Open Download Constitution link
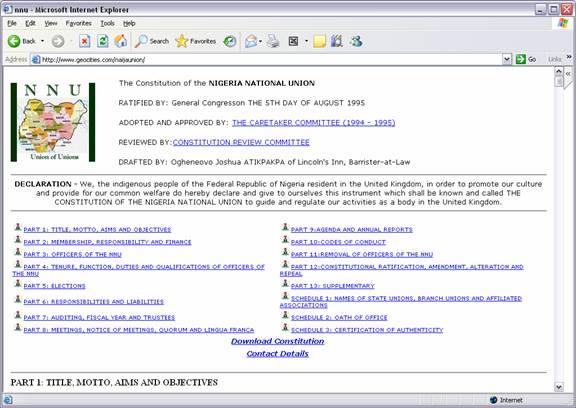 [x=278, y=341]
